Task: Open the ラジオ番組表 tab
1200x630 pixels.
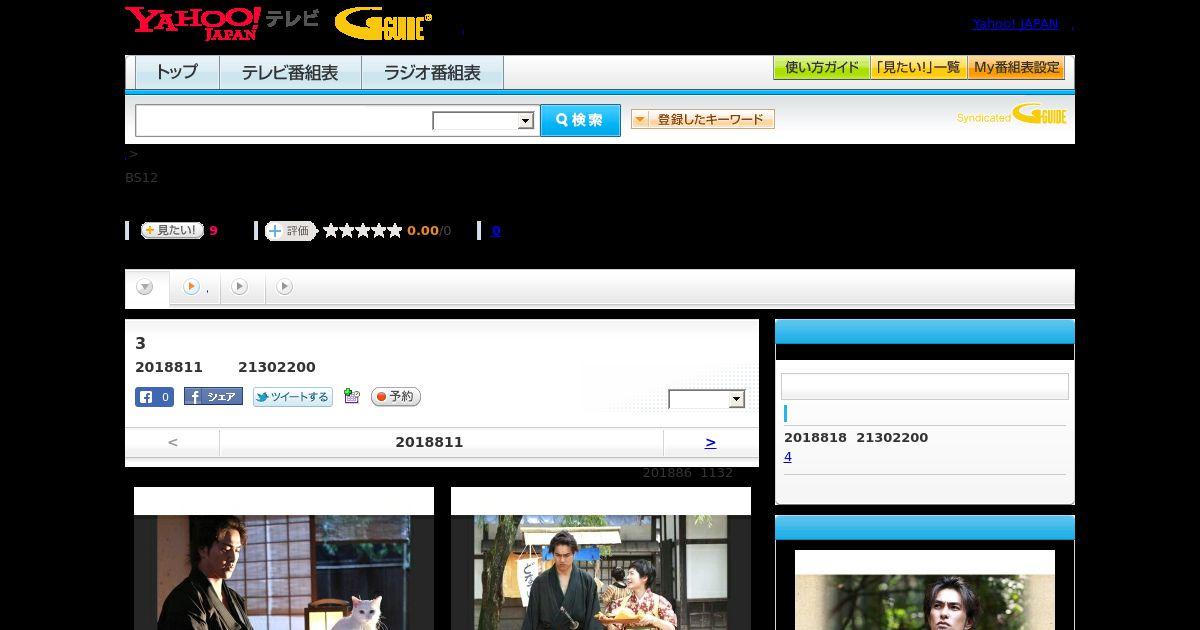Action: click(x=432, y=73)
